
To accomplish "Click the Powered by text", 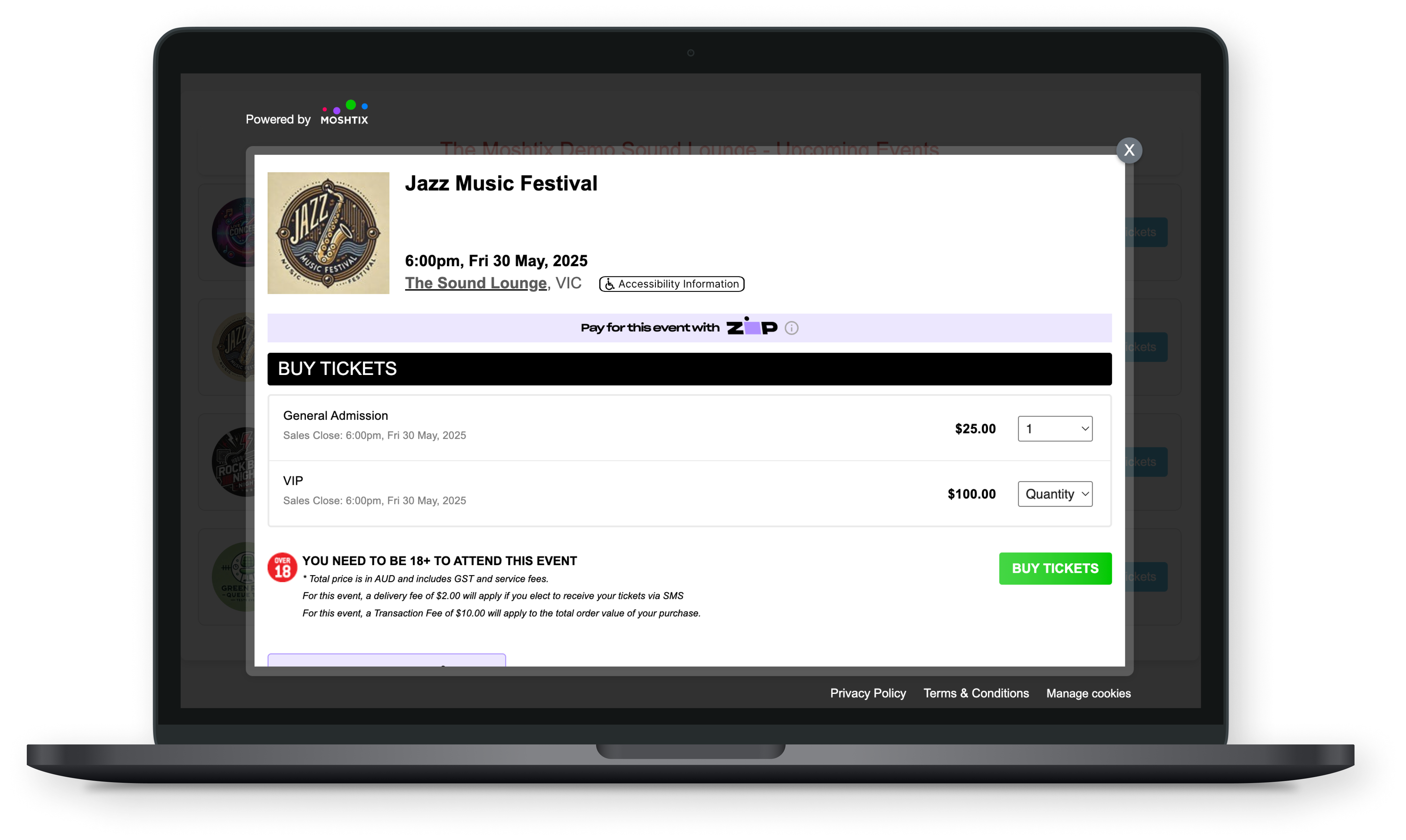I will 278,119.
